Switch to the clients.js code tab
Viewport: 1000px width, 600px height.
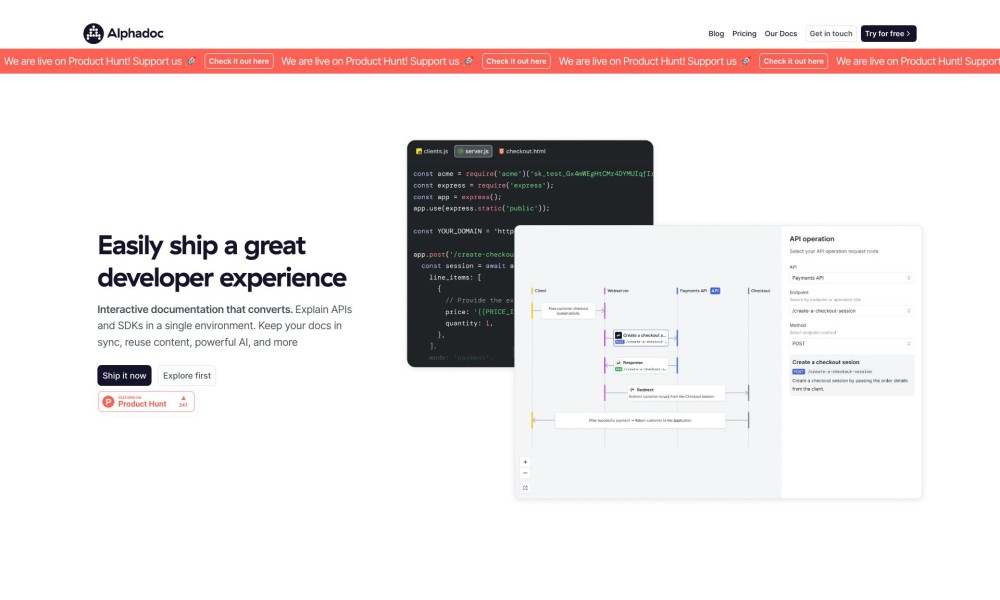[432, 151]
